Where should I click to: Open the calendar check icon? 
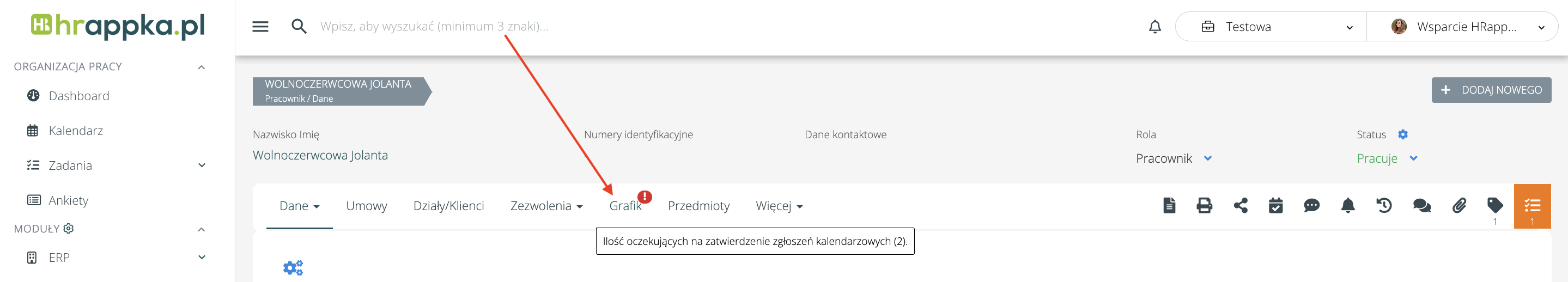(x=1276, y=205)
